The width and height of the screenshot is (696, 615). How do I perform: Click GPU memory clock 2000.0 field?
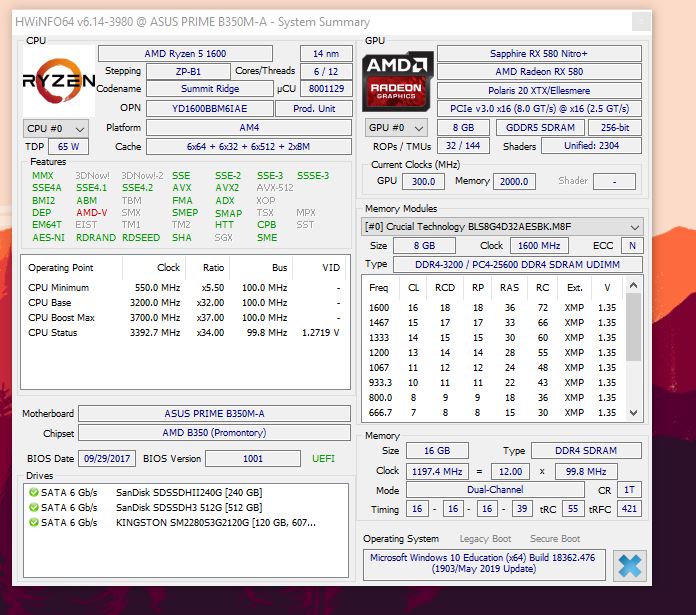(x=514, y=181)
